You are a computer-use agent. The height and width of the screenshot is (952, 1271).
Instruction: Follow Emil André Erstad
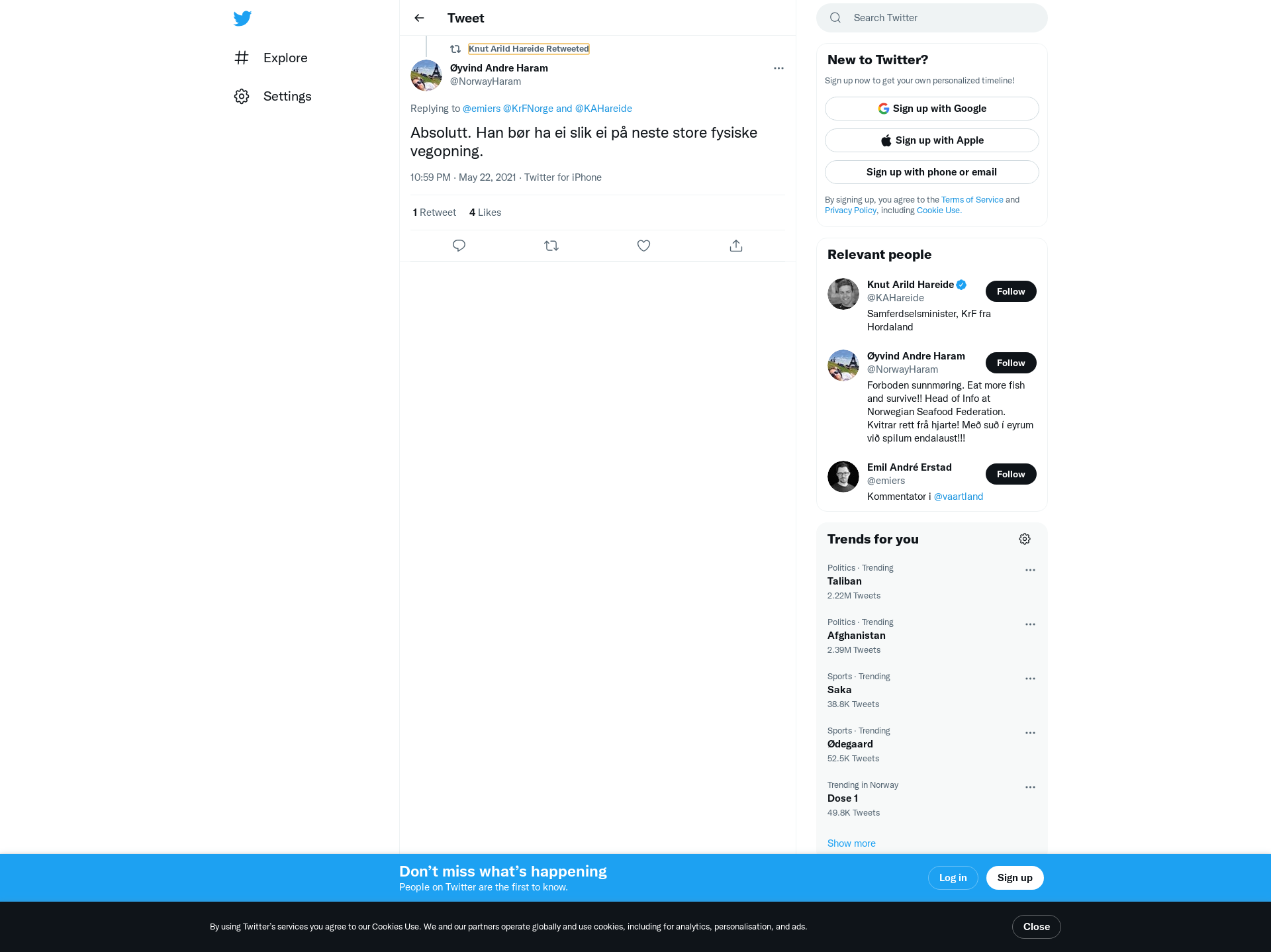[1011, 474]
